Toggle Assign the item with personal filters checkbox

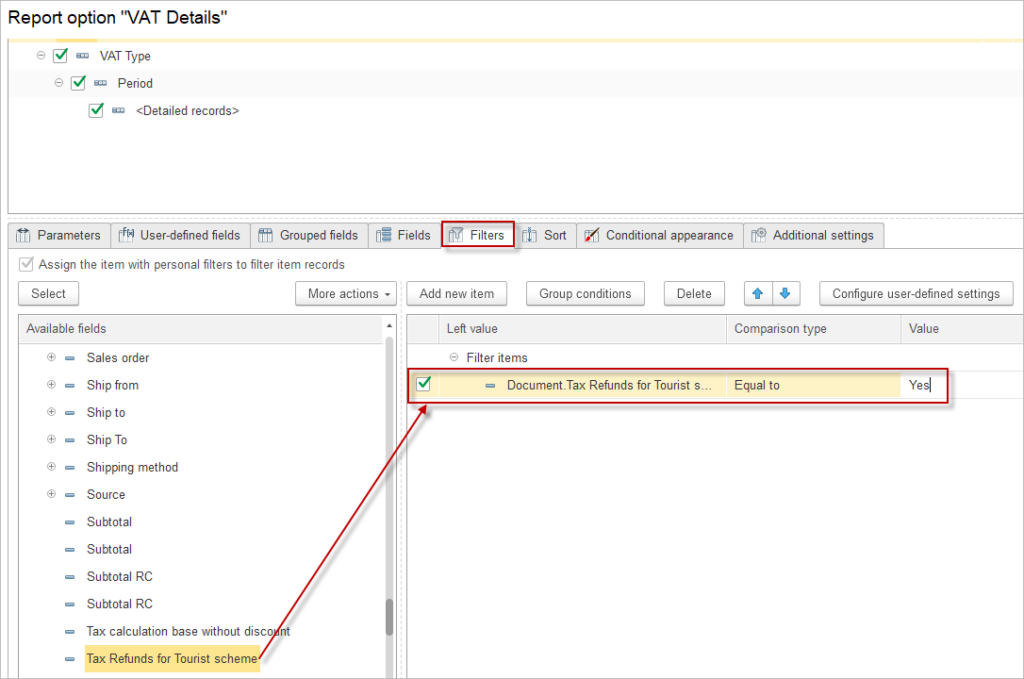pyautogui.click(x=26, y=264)
